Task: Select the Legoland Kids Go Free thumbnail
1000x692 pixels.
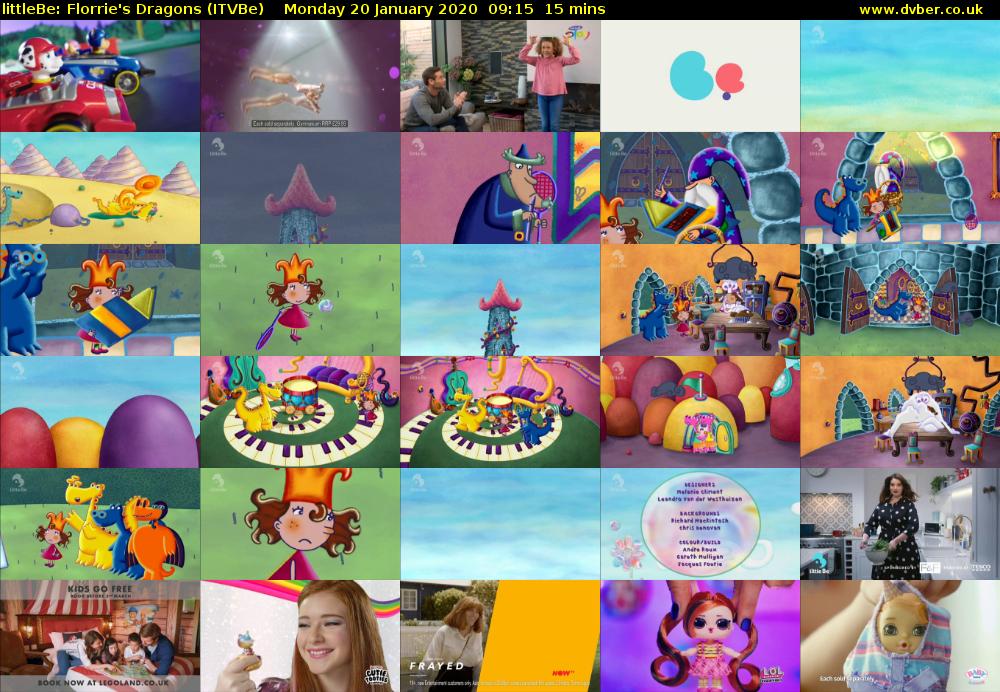Action: tap(100, 636)
